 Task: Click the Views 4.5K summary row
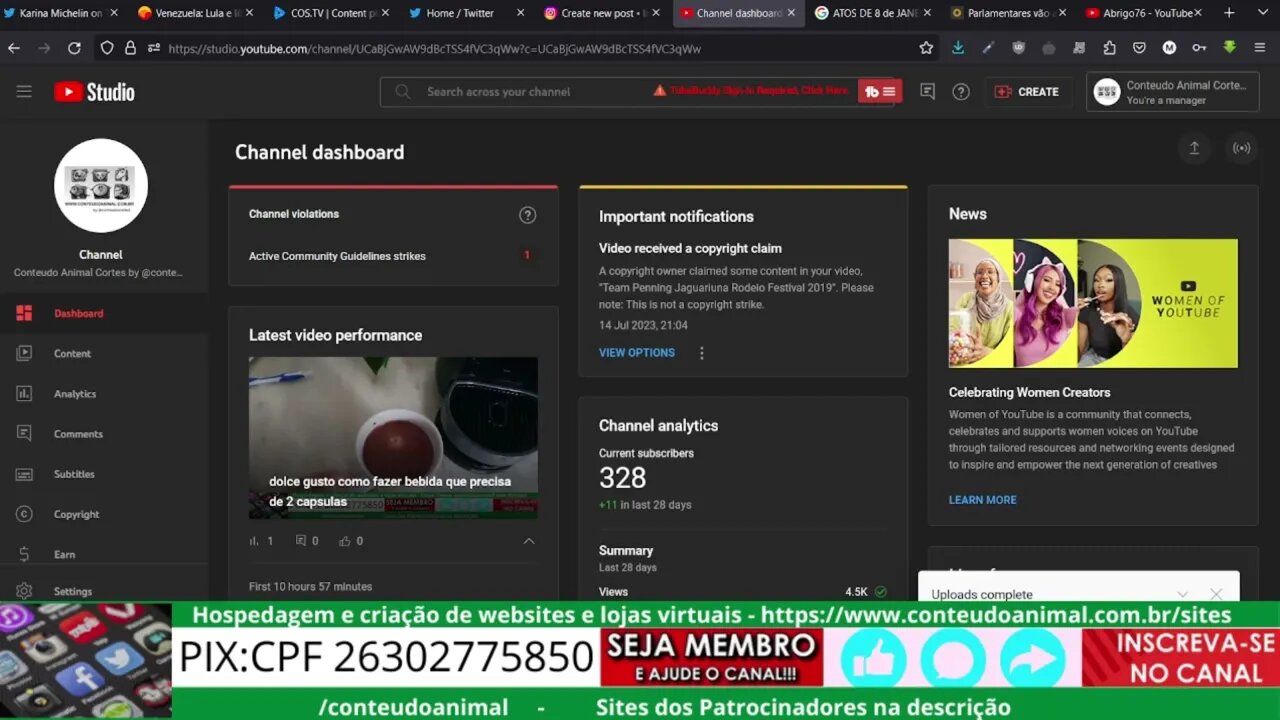point(743,592)
